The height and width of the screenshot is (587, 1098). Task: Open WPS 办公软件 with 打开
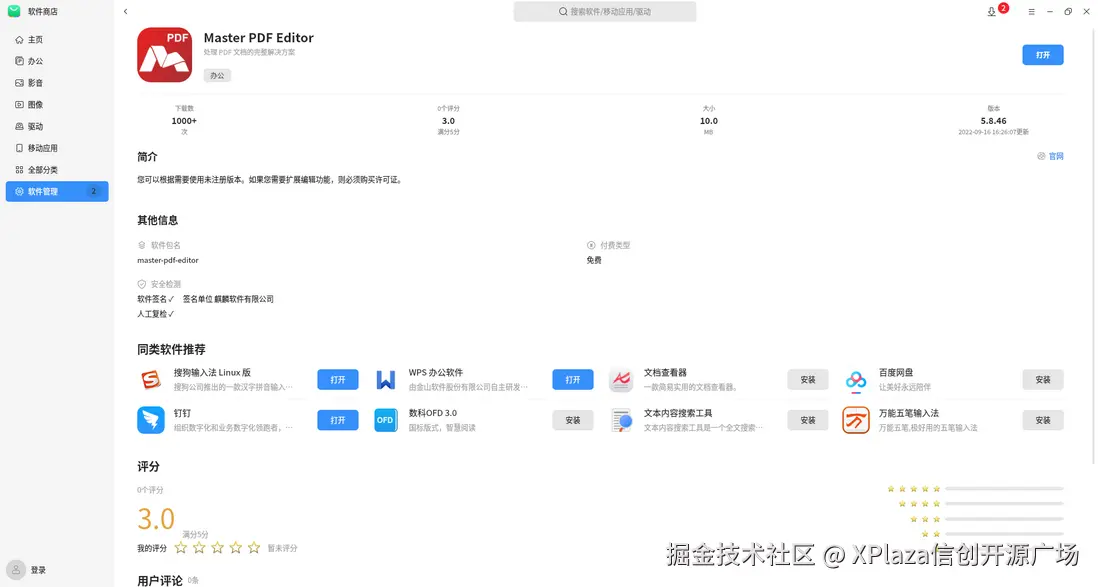(x=573, y=380)
